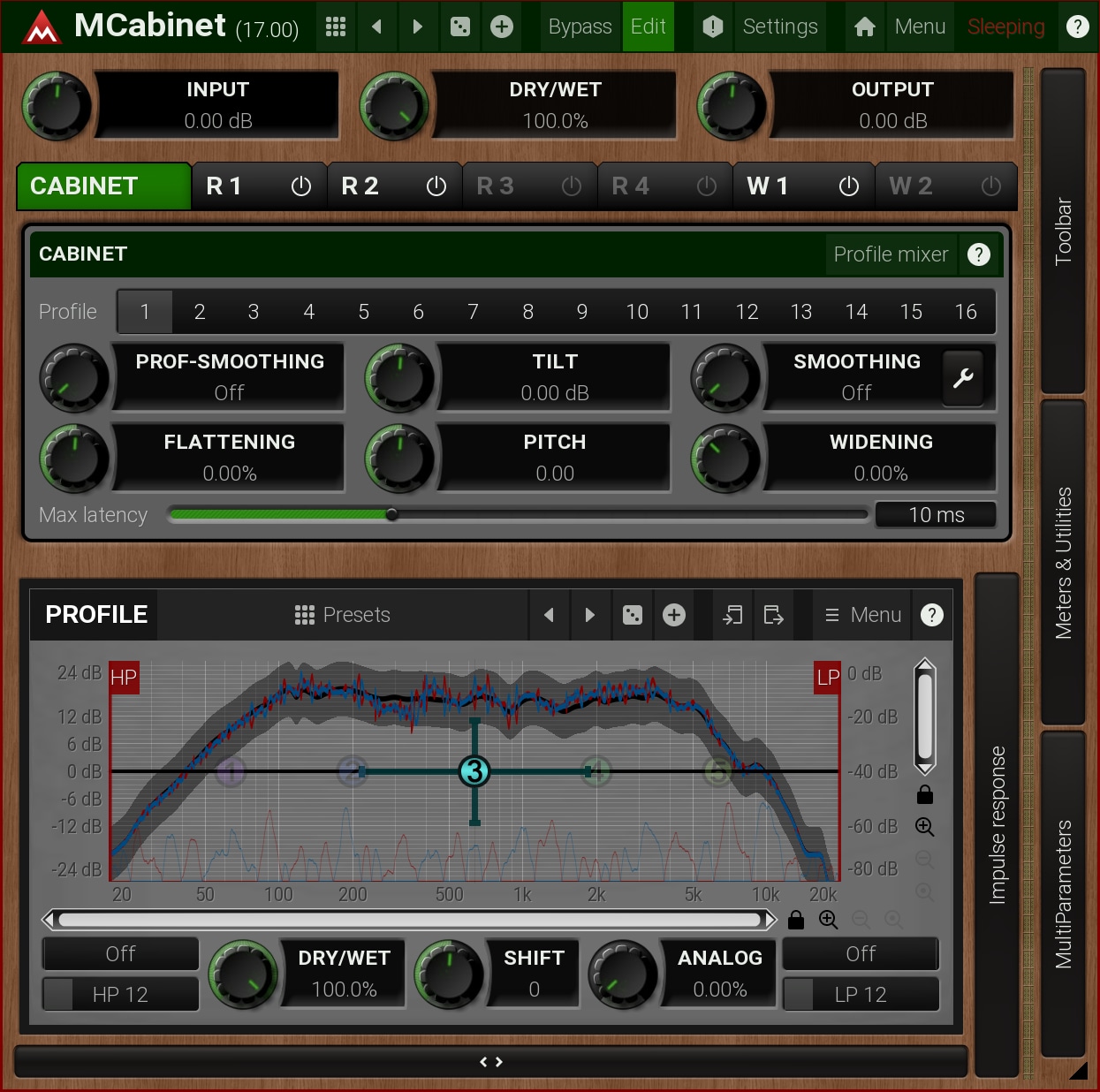Viewport: 1100px width, 1092px height.
Task: Click the home icon in top bar
Action: click(865, 27)
